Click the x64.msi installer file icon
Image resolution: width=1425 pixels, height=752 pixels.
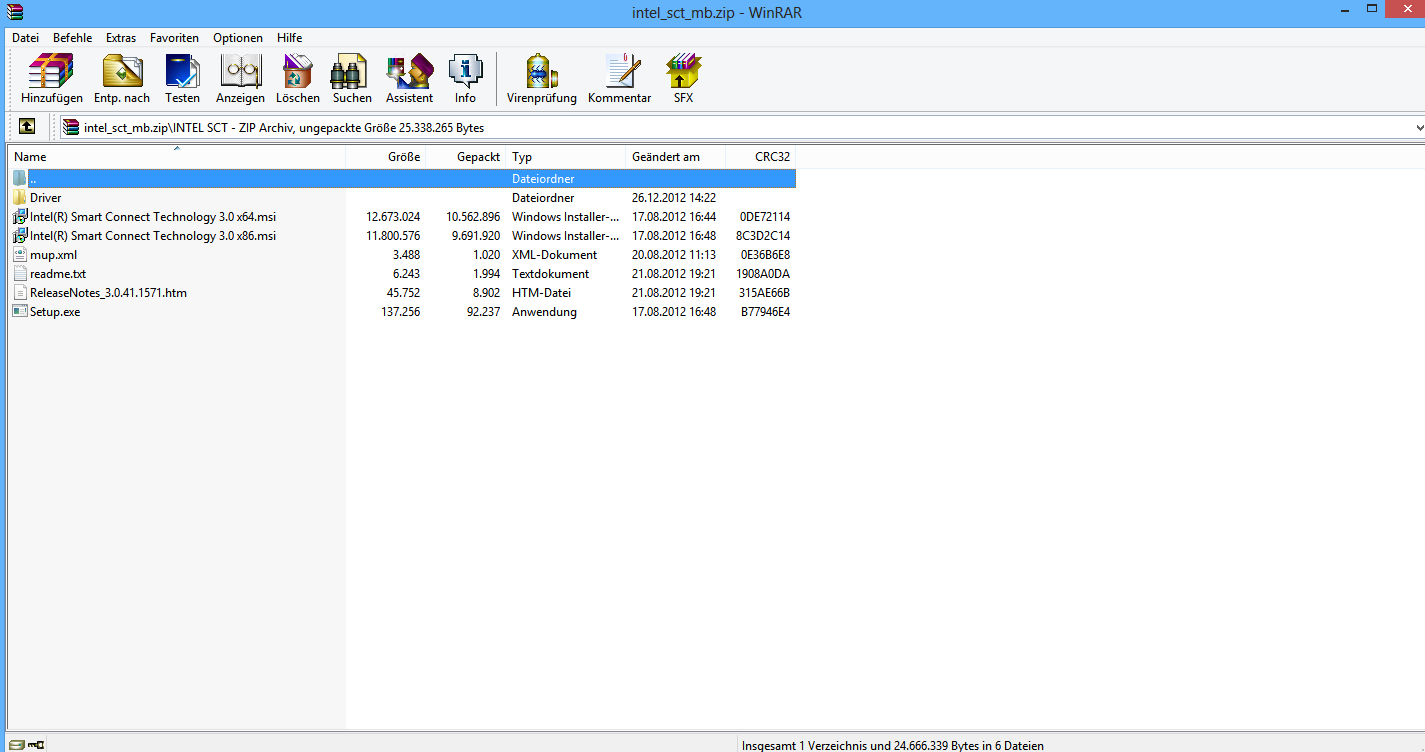point(20,216)
